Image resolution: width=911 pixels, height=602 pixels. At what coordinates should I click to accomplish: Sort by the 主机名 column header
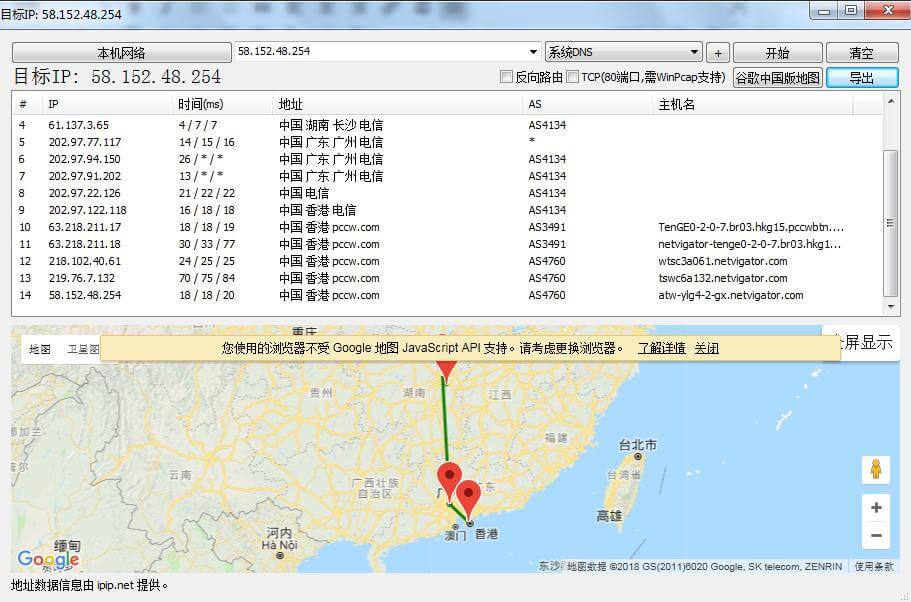pos(676,104)
